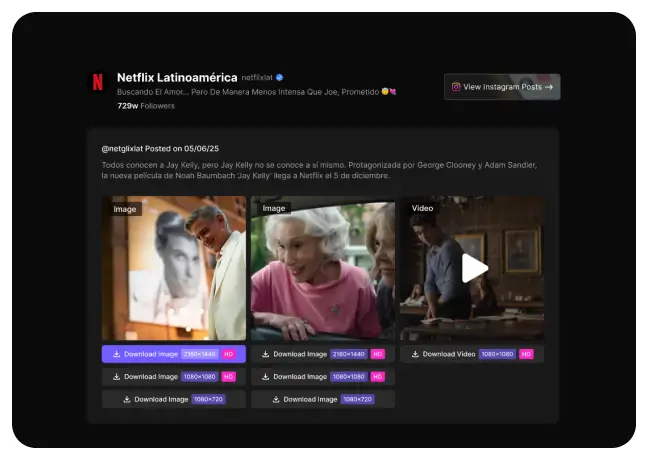Click download icon on first image's purple button

(x=117, y=354)
